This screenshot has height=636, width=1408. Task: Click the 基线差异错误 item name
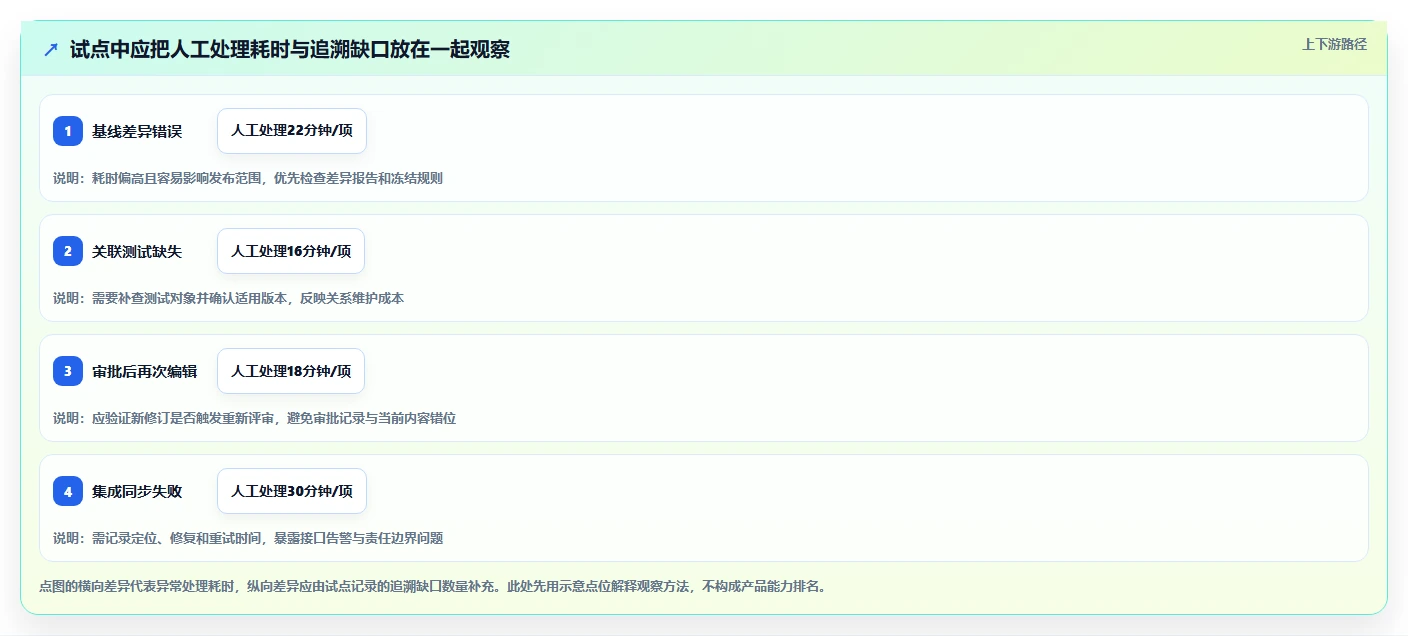tap(137, 131)
